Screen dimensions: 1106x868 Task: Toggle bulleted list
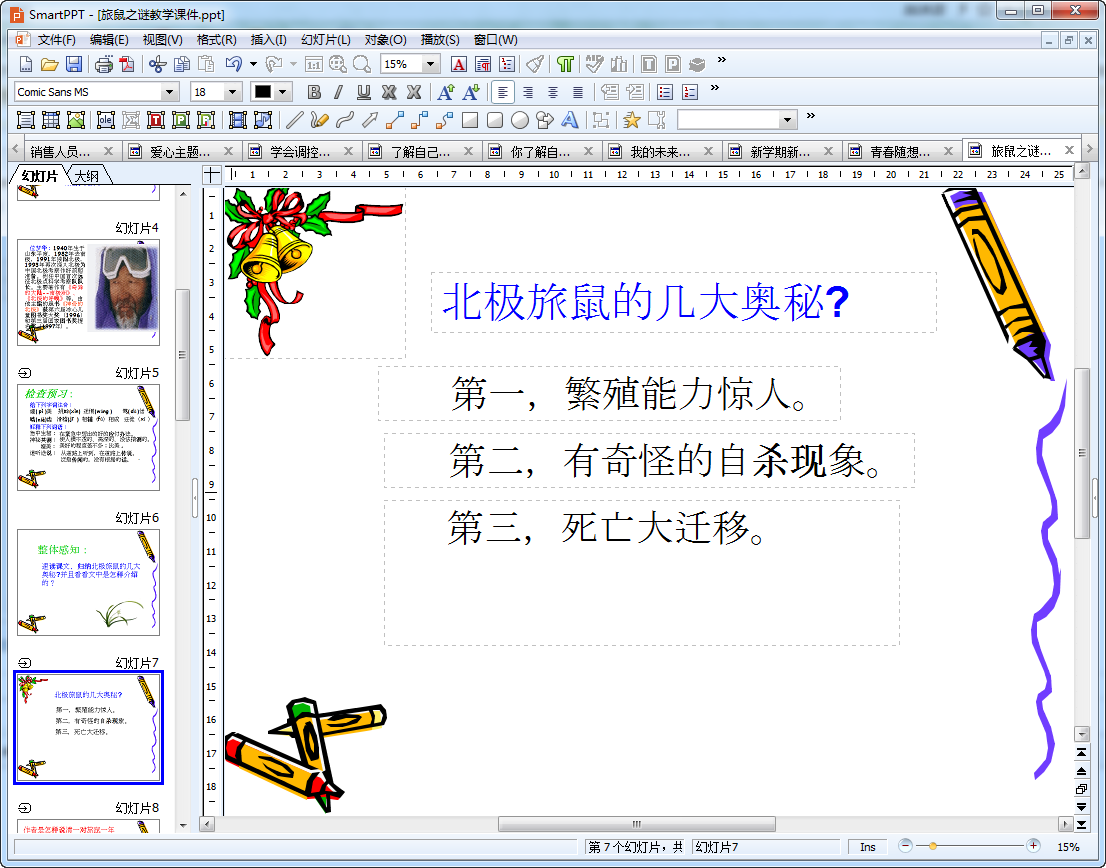coord(664,92)
